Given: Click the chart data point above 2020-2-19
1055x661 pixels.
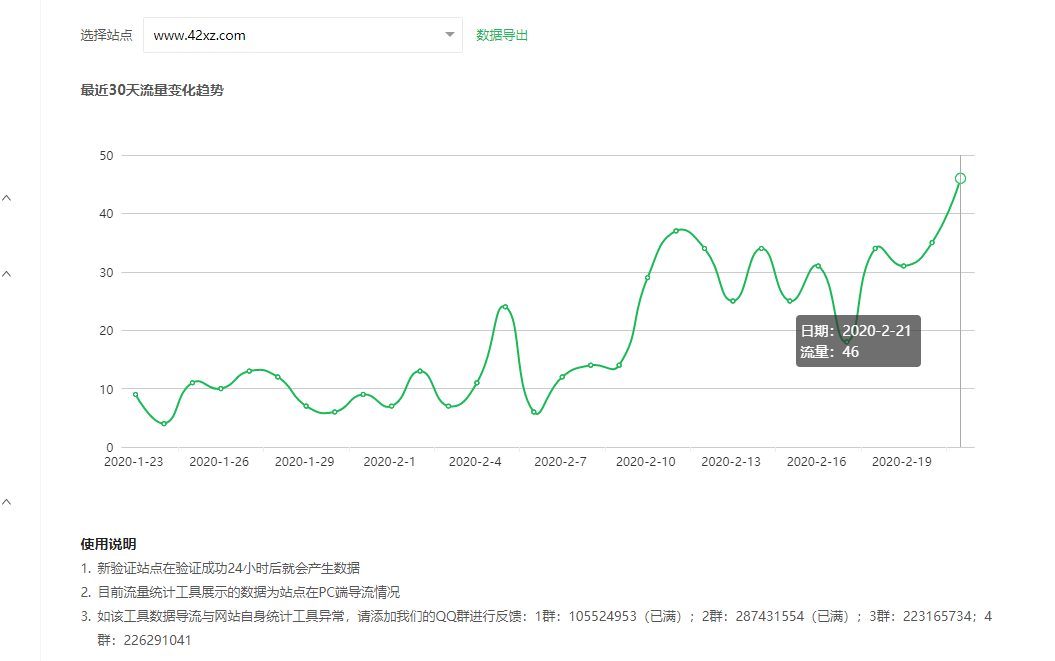Looking at the screenshot, I should pos(904,266).
